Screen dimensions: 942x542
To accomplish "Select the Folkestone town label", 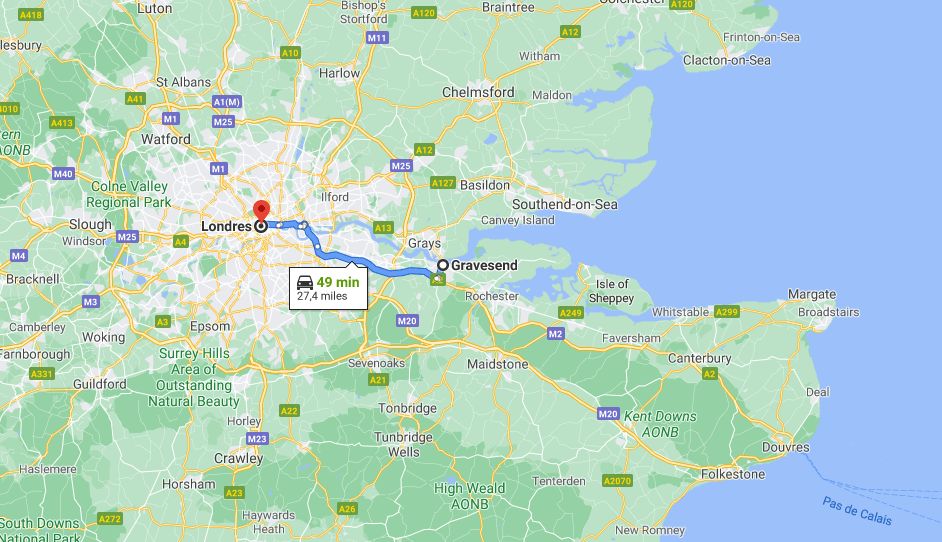I will (x=733, y=474).
